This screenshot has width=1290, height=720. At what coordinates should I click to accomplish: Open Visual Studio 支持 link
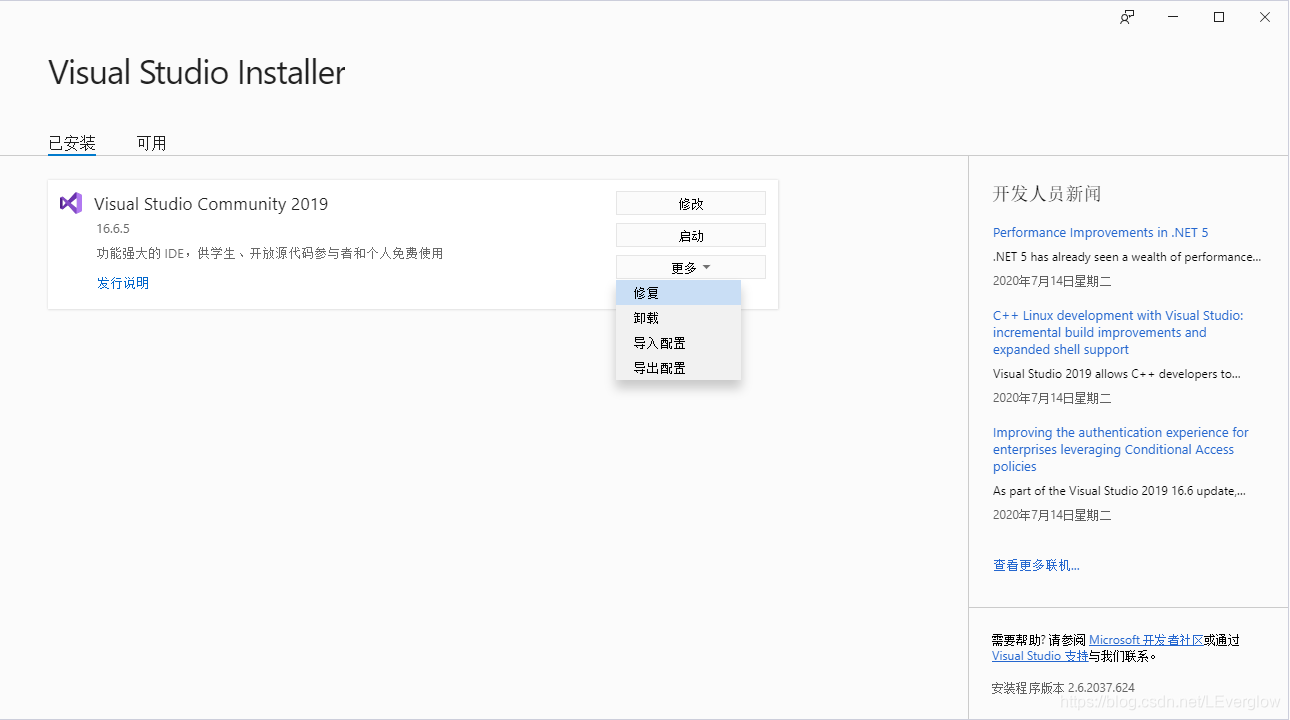click(1040, 656)
